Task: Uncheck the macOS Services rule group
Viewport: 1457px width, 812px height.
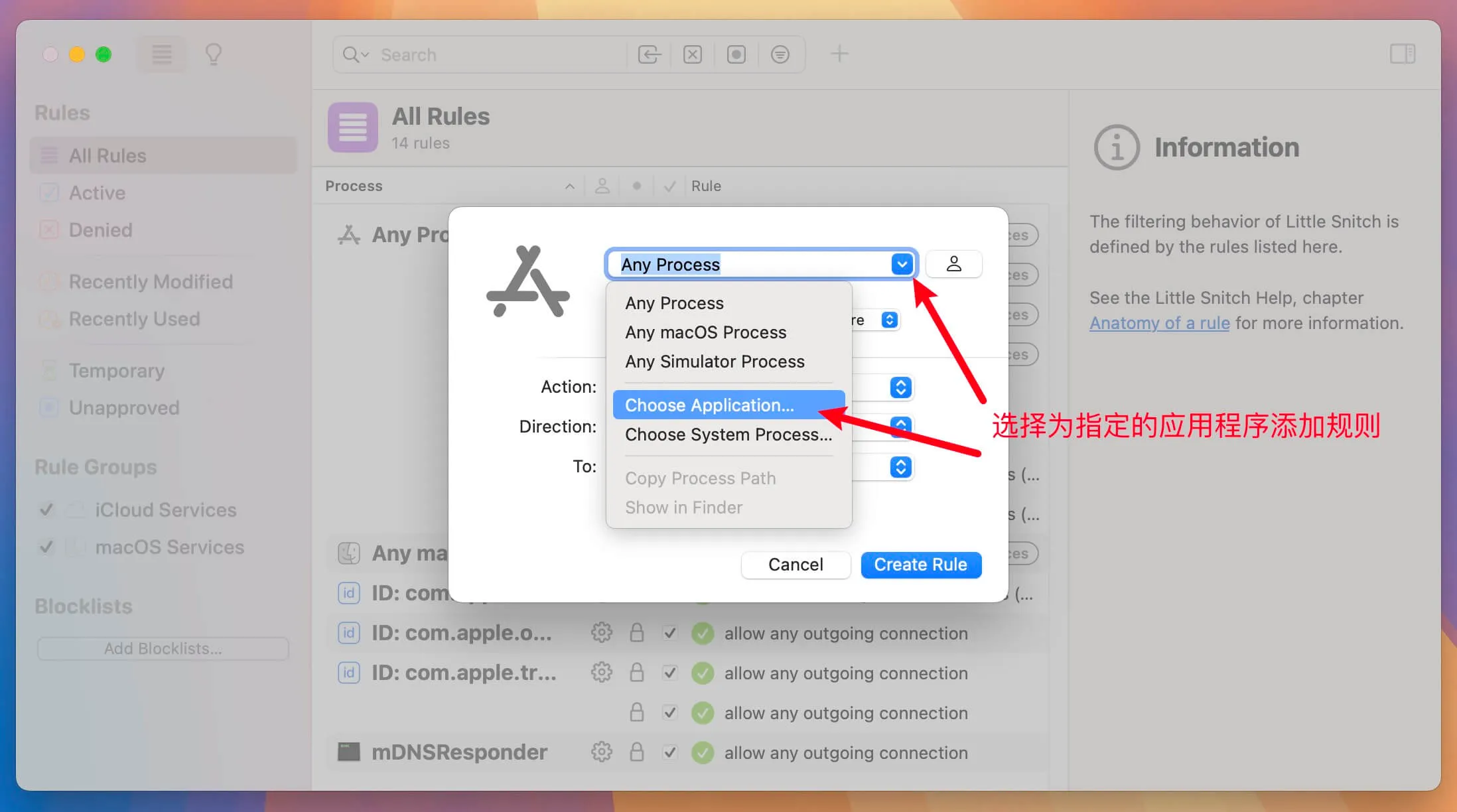Action: (x=46, y=547)
